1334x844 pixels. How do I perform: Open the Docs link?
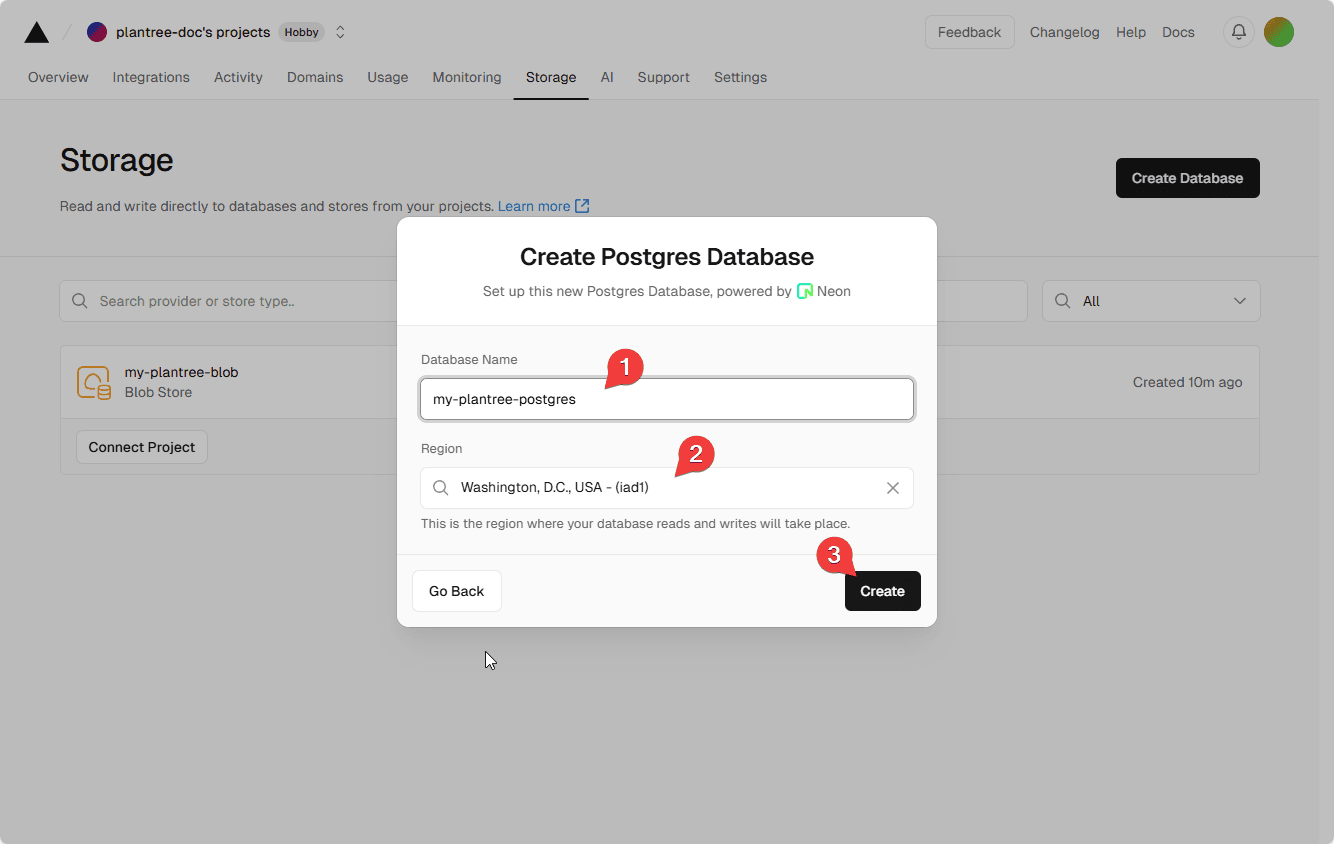[x=1178, y=32]
